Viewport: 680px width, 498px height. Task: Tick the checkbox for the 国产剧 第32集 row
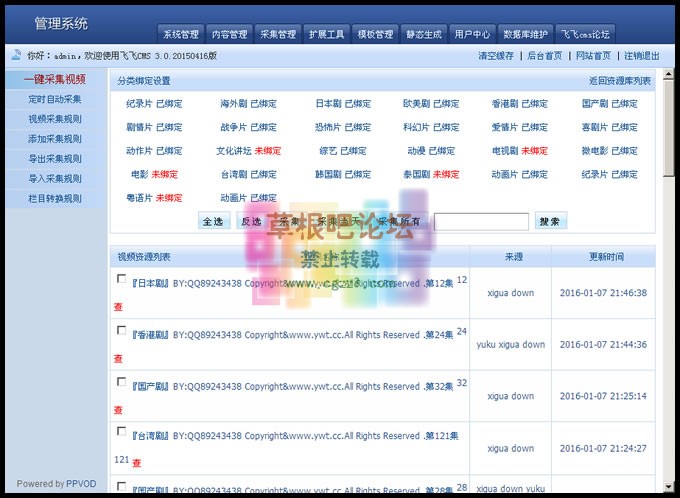pos(122,382)
